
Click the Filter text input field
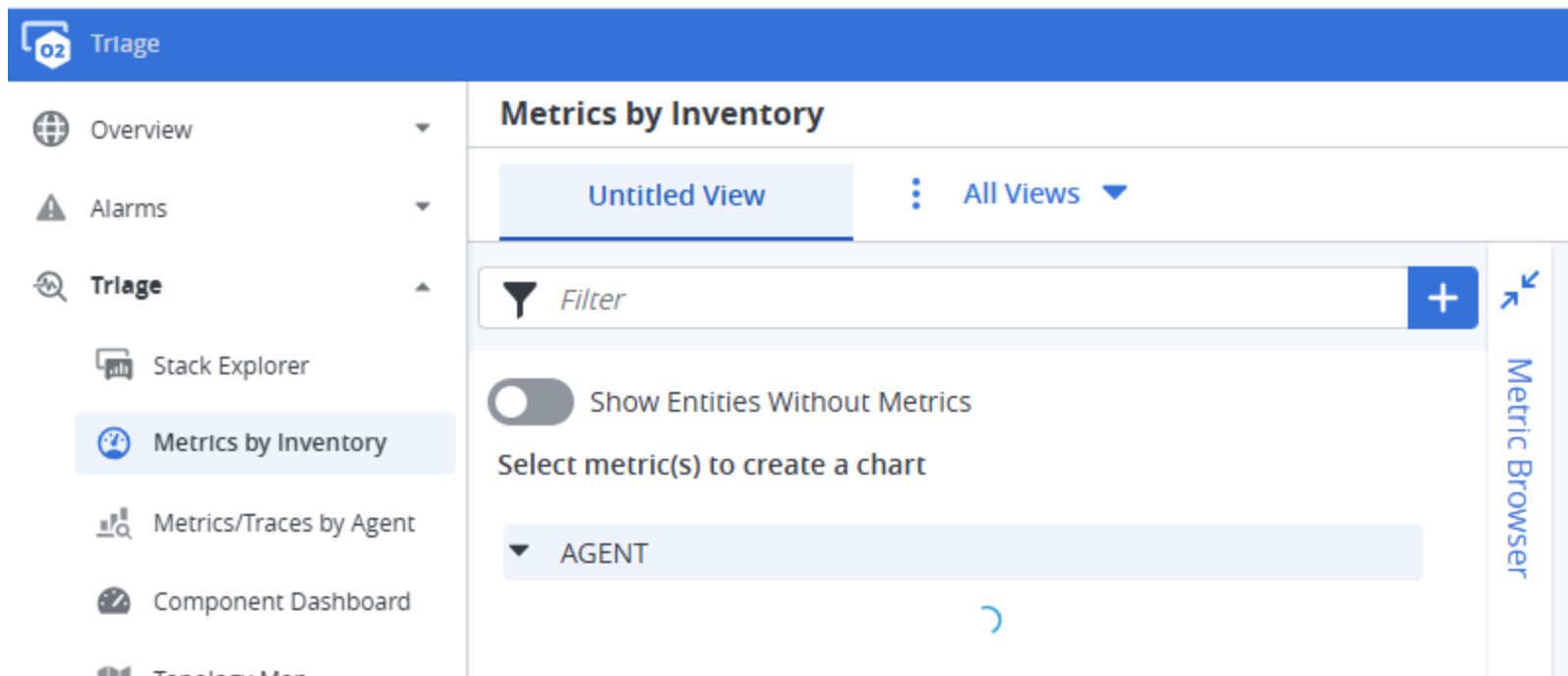973,299
